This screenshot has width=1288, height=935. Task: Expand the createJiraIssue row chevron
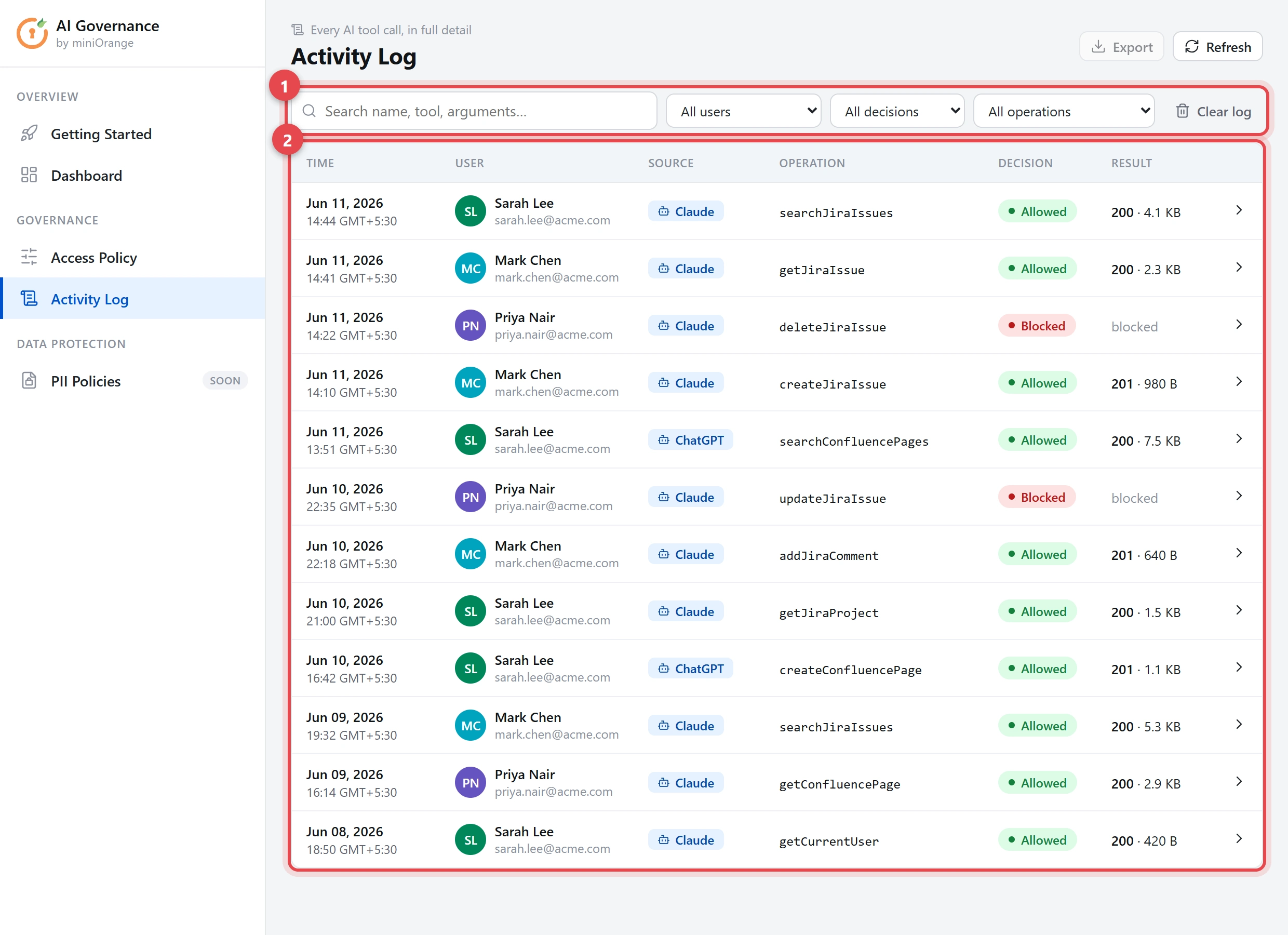point(1239,382)
